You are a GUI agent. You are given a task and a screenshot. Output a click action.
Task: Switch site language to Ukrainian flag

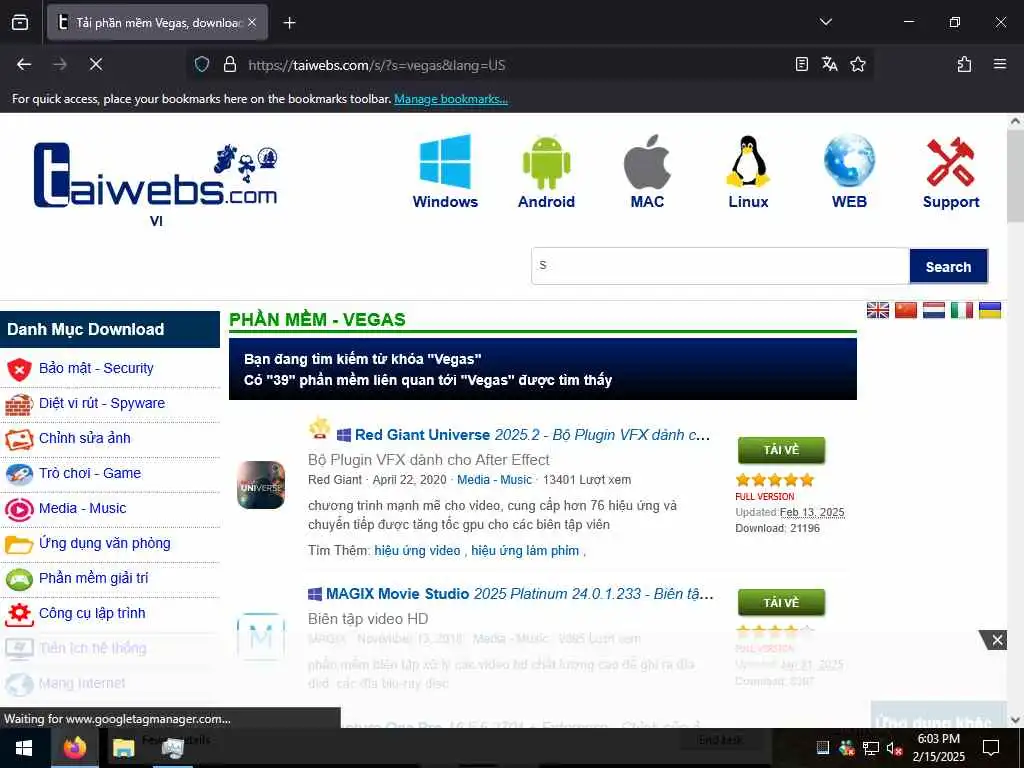coord(990,310)
